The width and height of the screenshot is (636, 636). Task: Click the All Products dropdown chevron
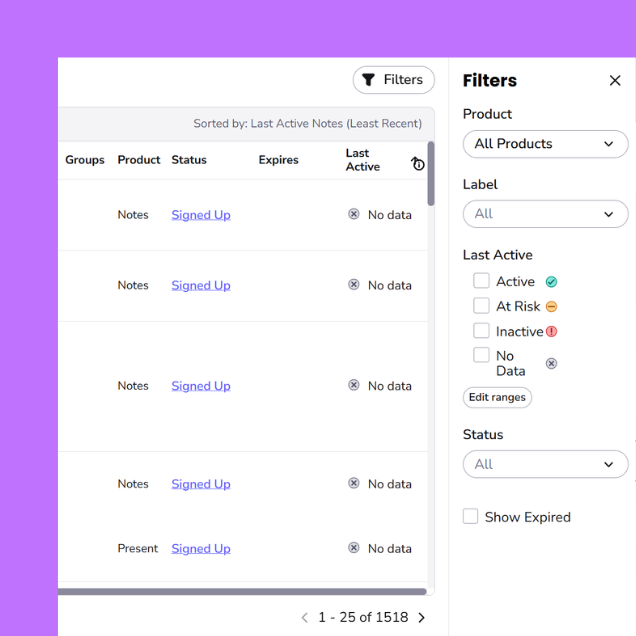coord(608,144)
